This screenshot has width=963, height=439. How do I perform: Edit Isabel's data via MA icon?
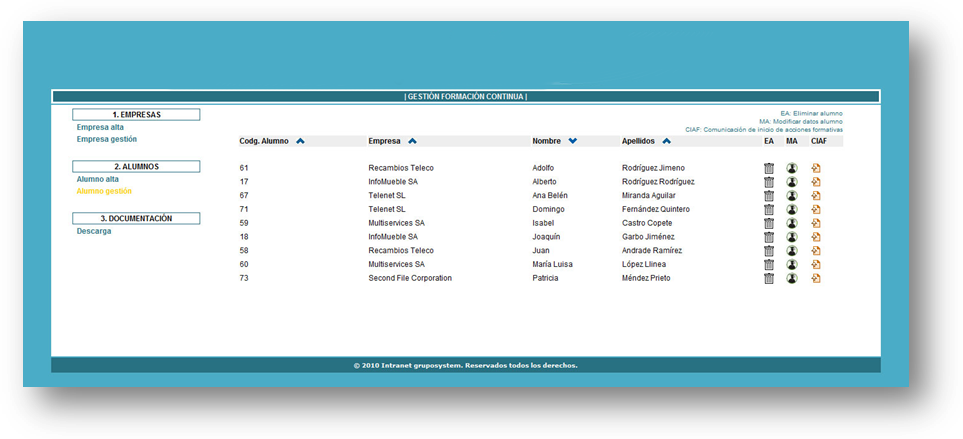pyautogui.click(x=792, y=223)
